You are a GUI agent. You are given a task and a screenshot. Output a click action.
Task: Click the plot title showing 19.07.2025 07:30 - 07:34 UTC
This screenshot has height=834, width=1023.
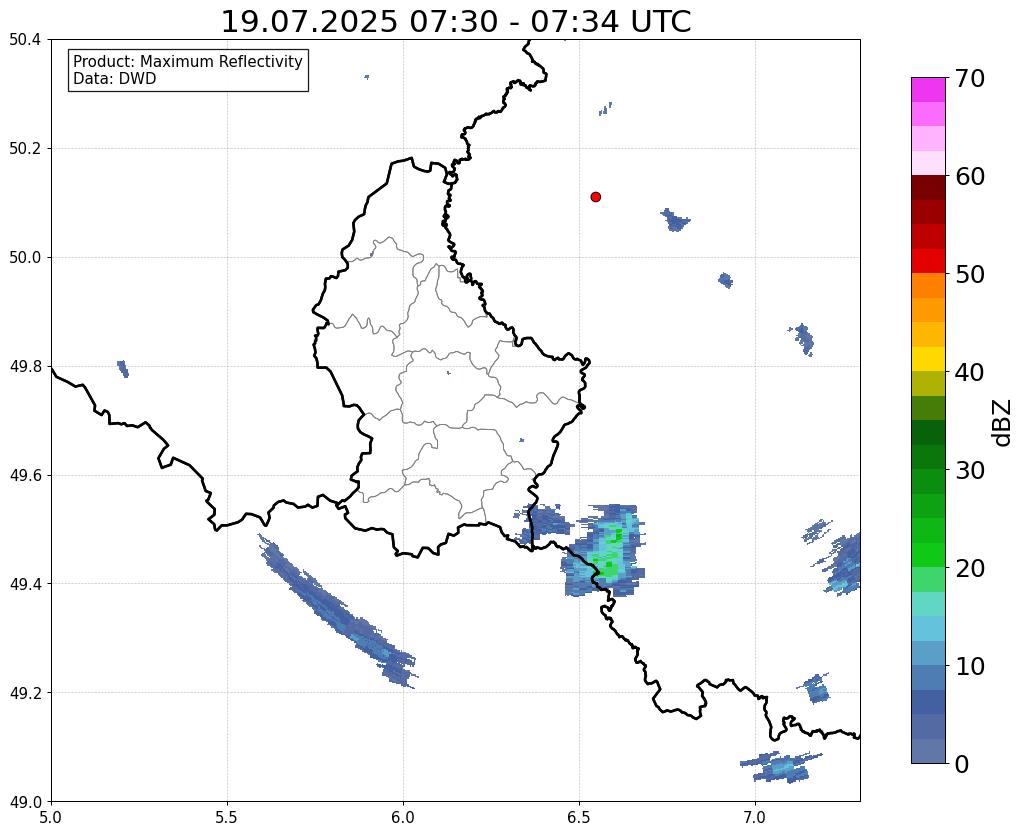point(456,22)
